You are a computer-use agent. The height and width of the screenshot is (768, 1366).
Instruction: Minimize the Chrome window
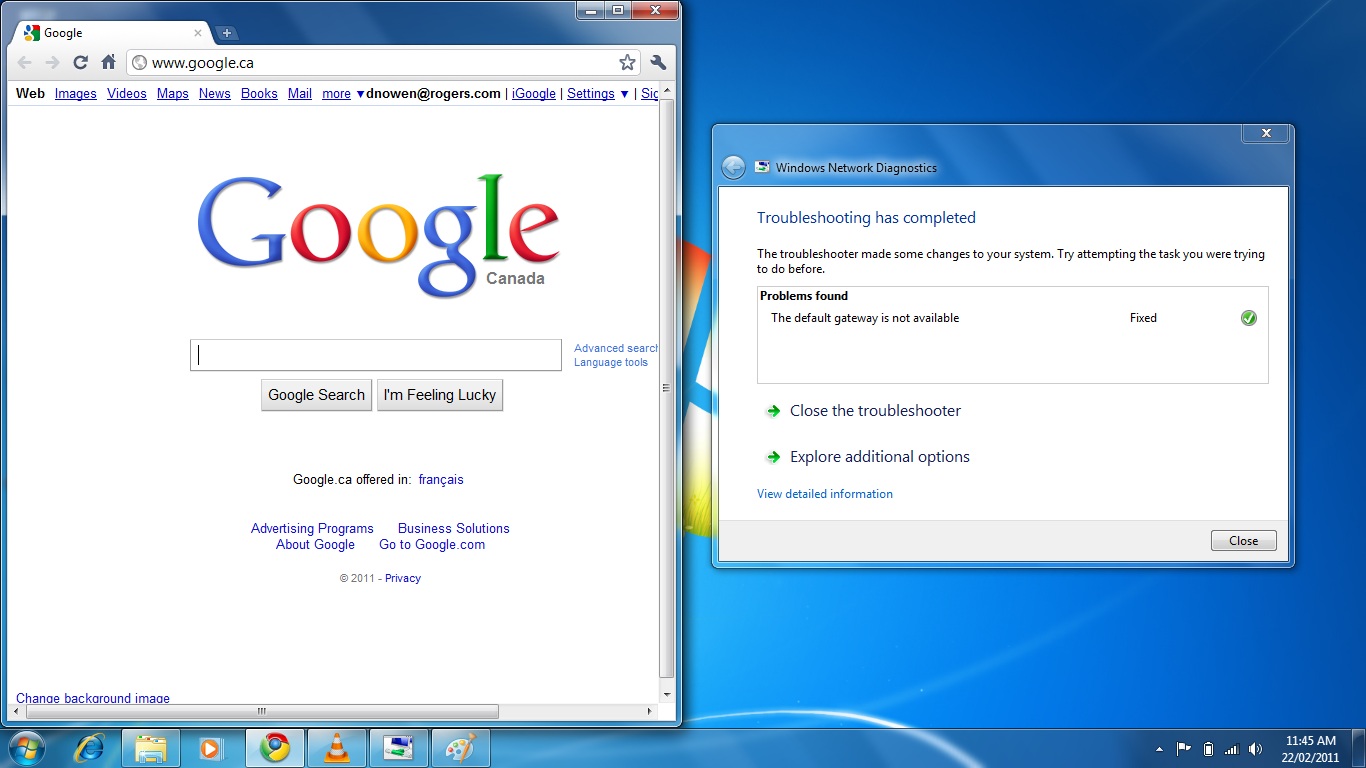click(591, 10)
